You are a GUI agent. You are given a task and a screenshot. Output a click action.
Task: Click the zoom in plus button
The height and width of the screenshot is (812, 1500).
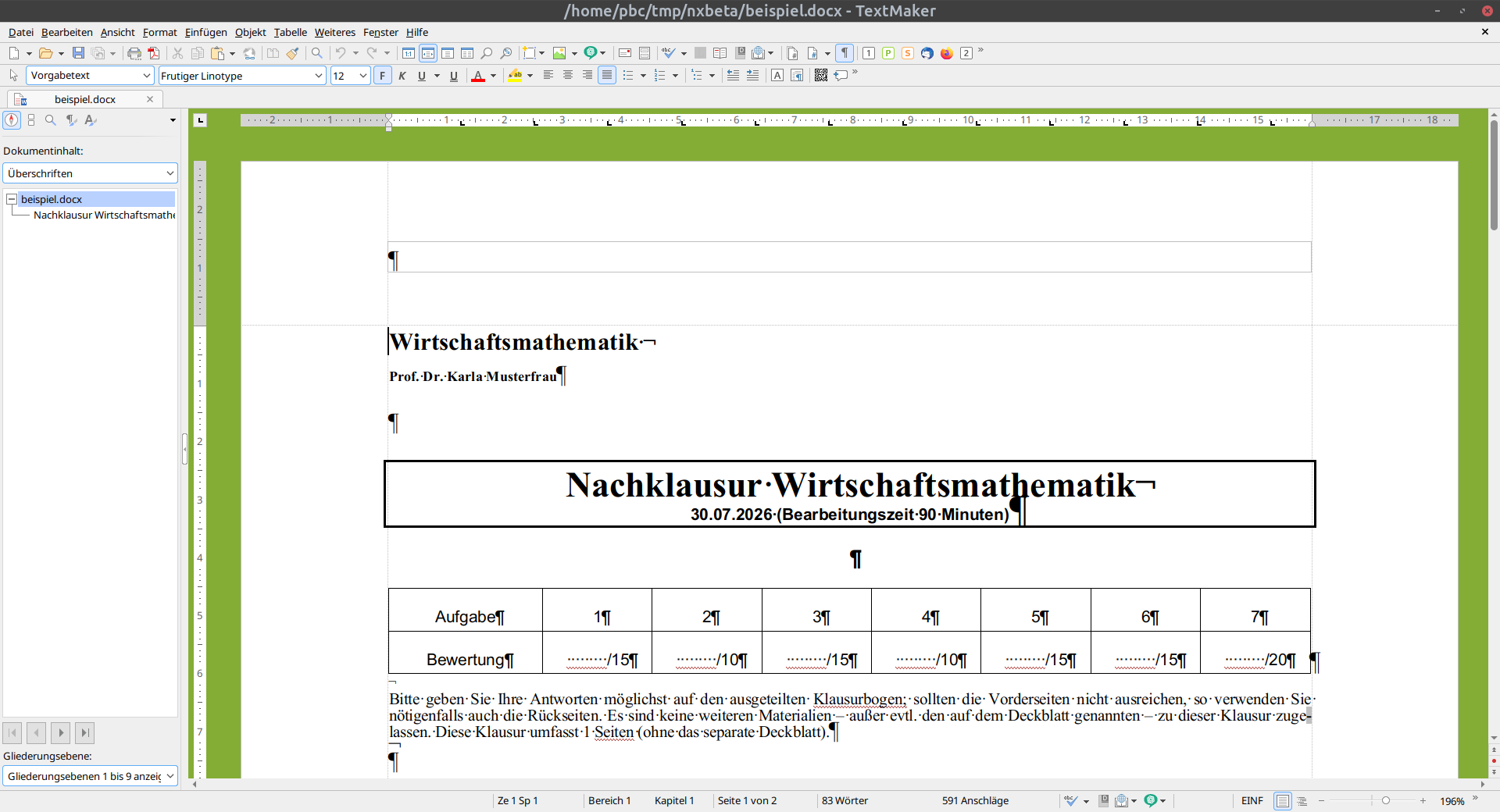click(x=1423, y=801)
